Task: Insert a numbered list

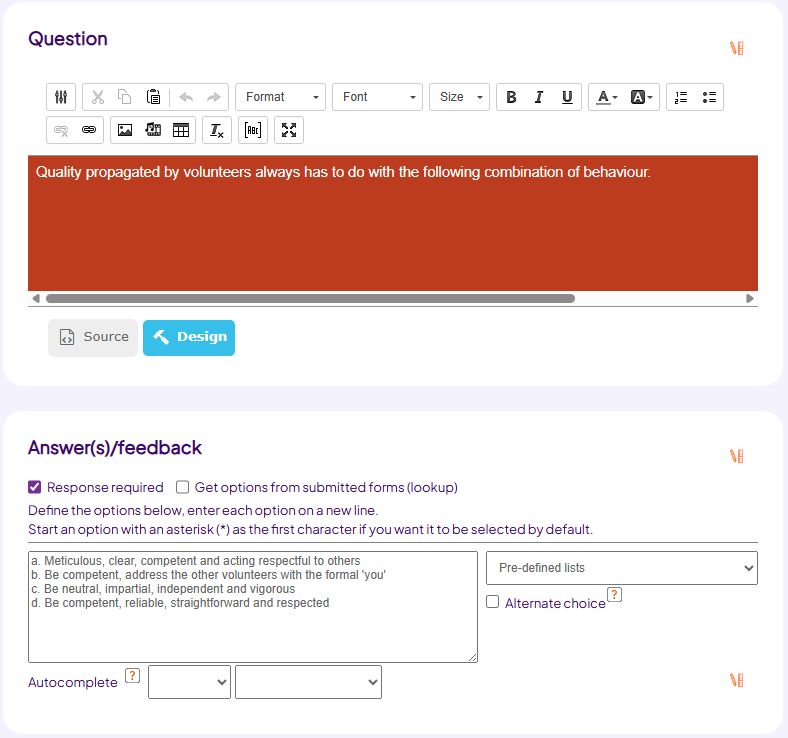Action: [x=681, y=97]
